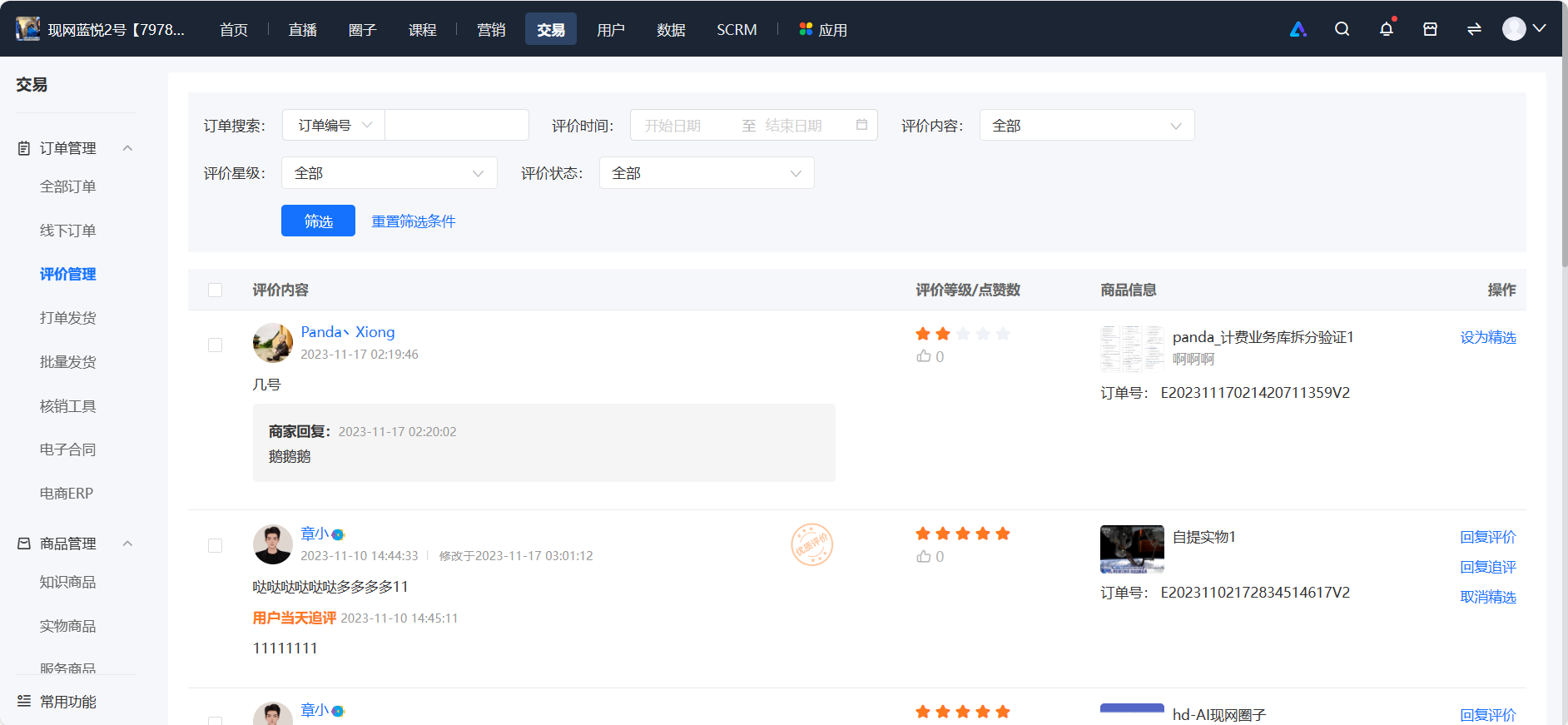
Task: Open the blue triangular logo icon in header
Action: (x=1298, y=29)
